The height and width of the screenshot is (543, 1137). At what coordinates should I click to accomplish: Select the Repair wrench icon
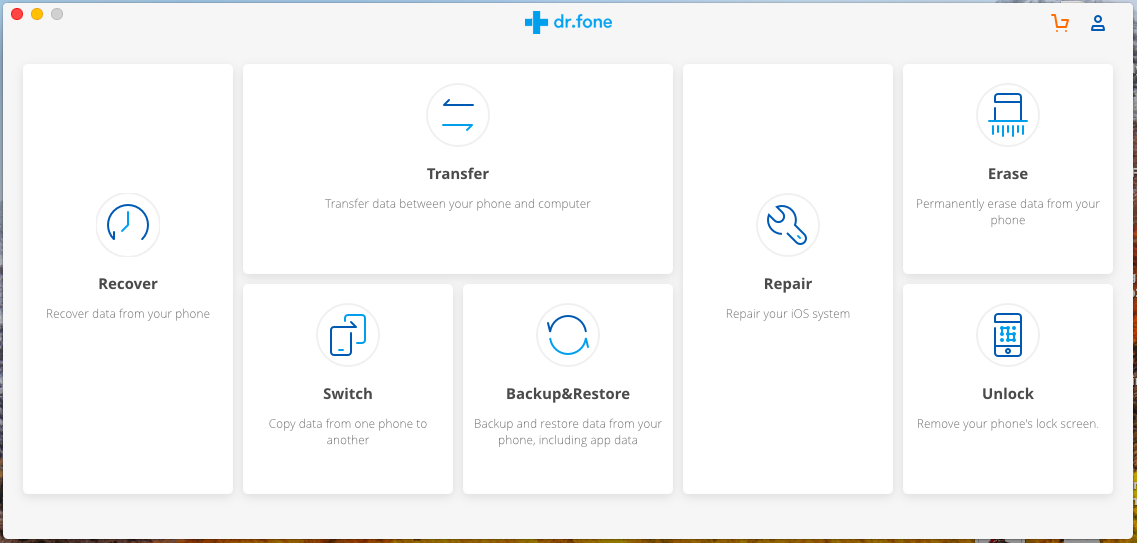pos(787,225)
